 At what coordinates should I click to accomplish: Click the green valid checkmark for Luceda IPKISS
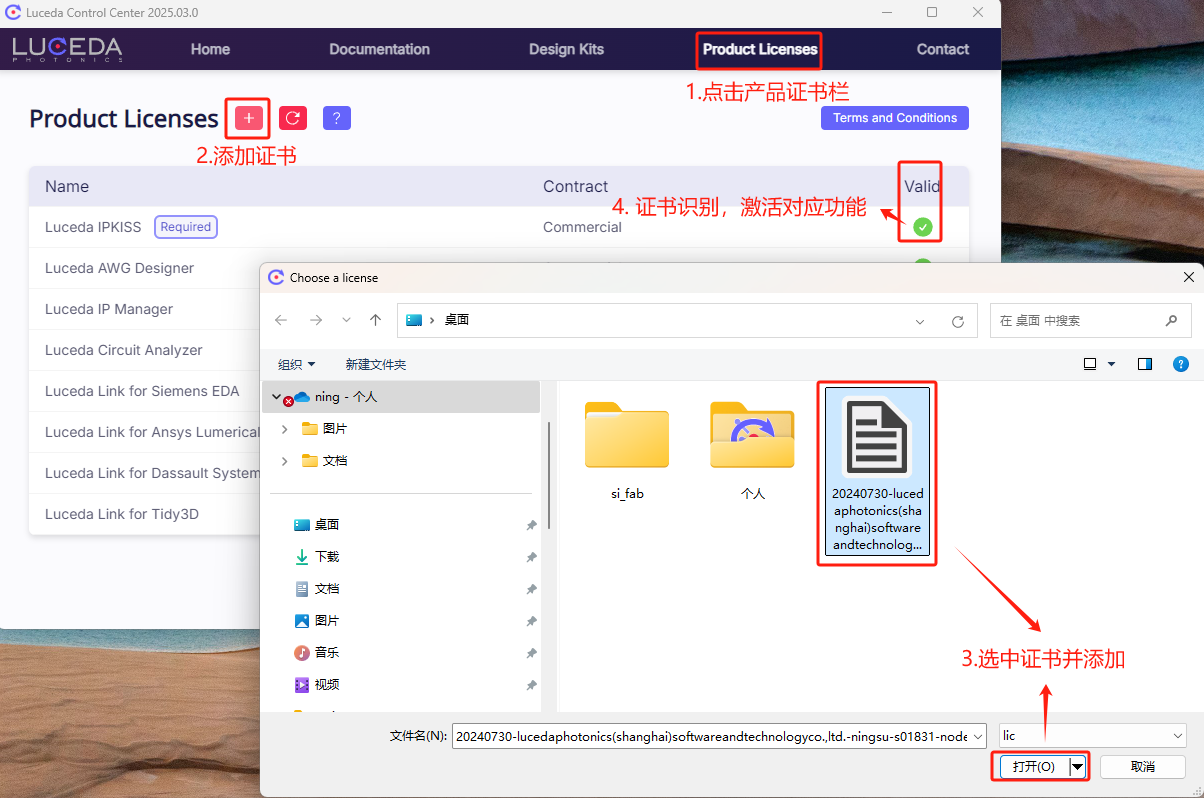pos(923,227)
